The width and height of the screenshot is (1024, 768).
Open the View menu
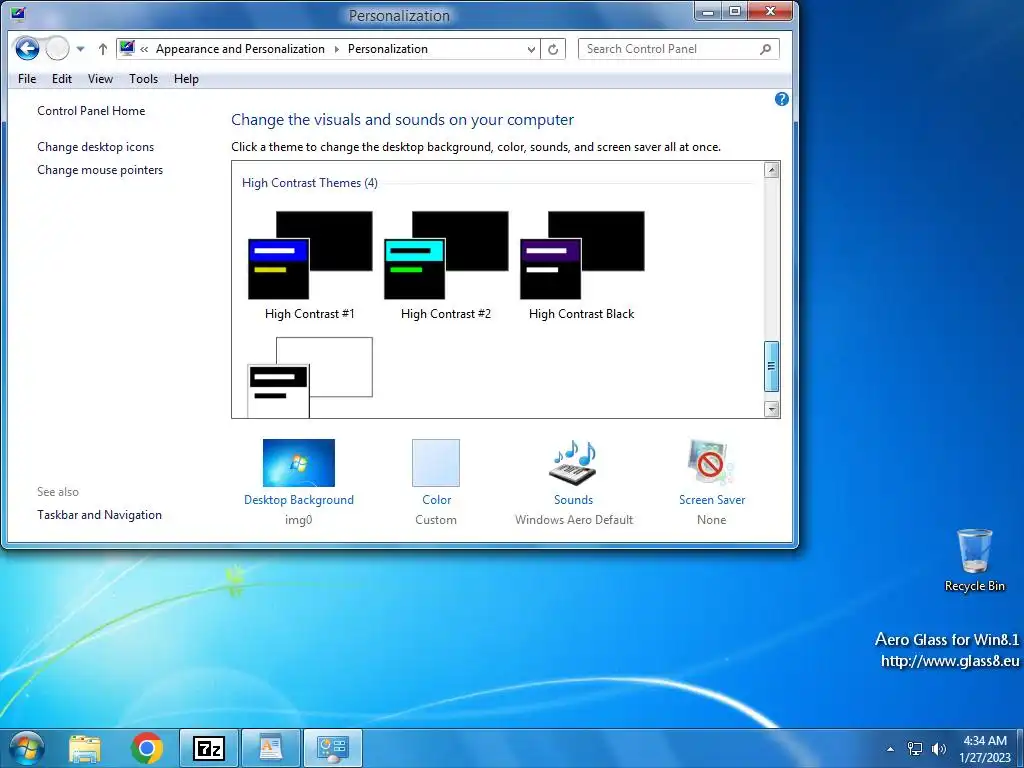(x=100, y=79)
